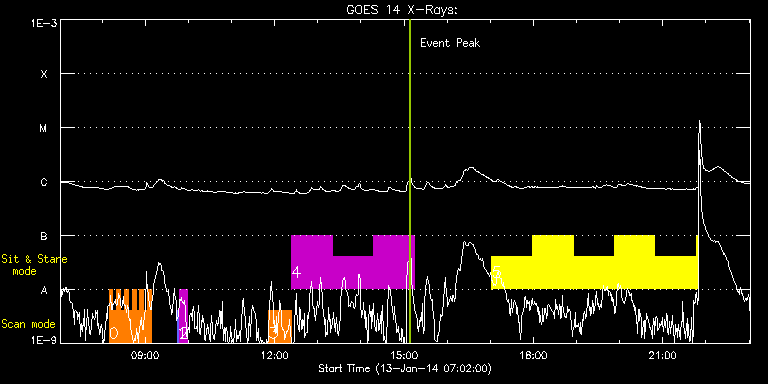Click the Event Peak text label

tap(450, 43)
